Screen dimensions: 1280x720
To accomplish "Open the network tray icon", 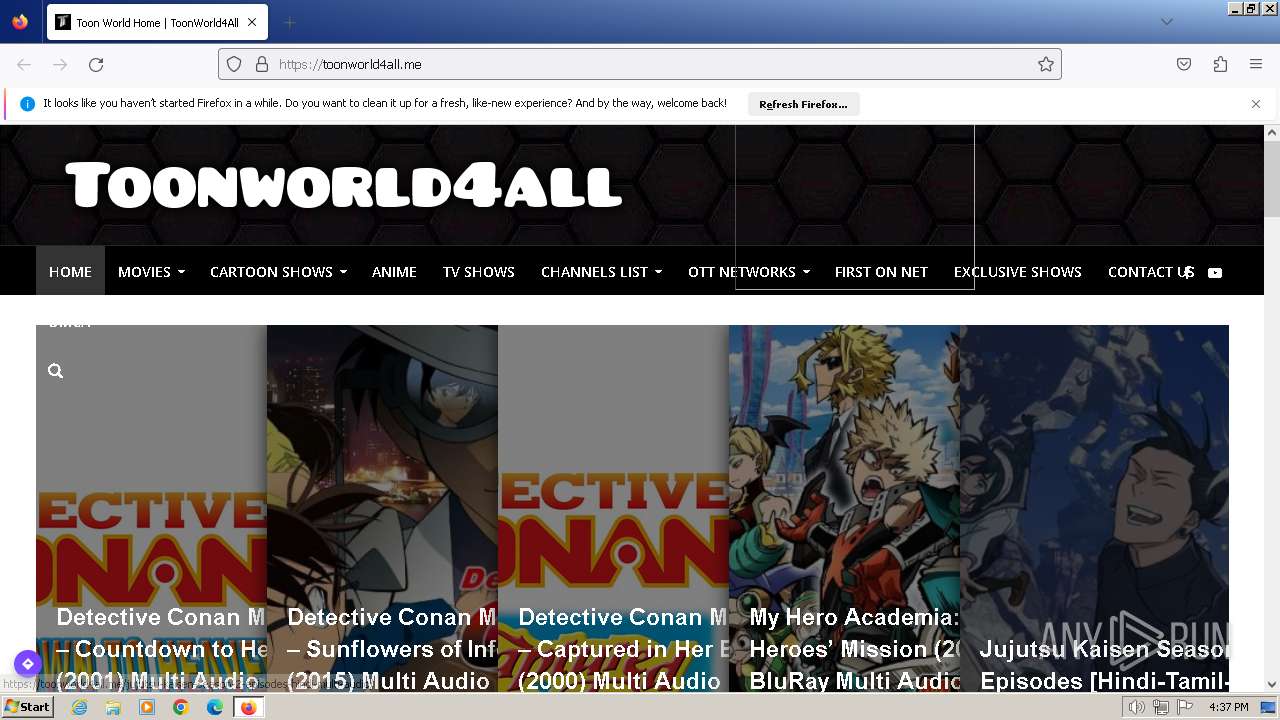I will [1161, 707].
